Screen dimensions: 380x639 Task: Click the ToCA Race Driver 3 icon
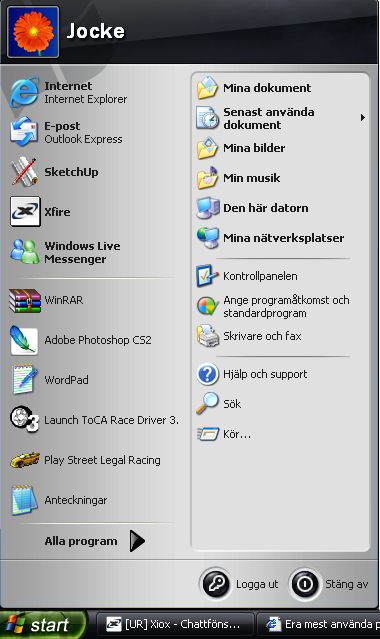(24, 419)
